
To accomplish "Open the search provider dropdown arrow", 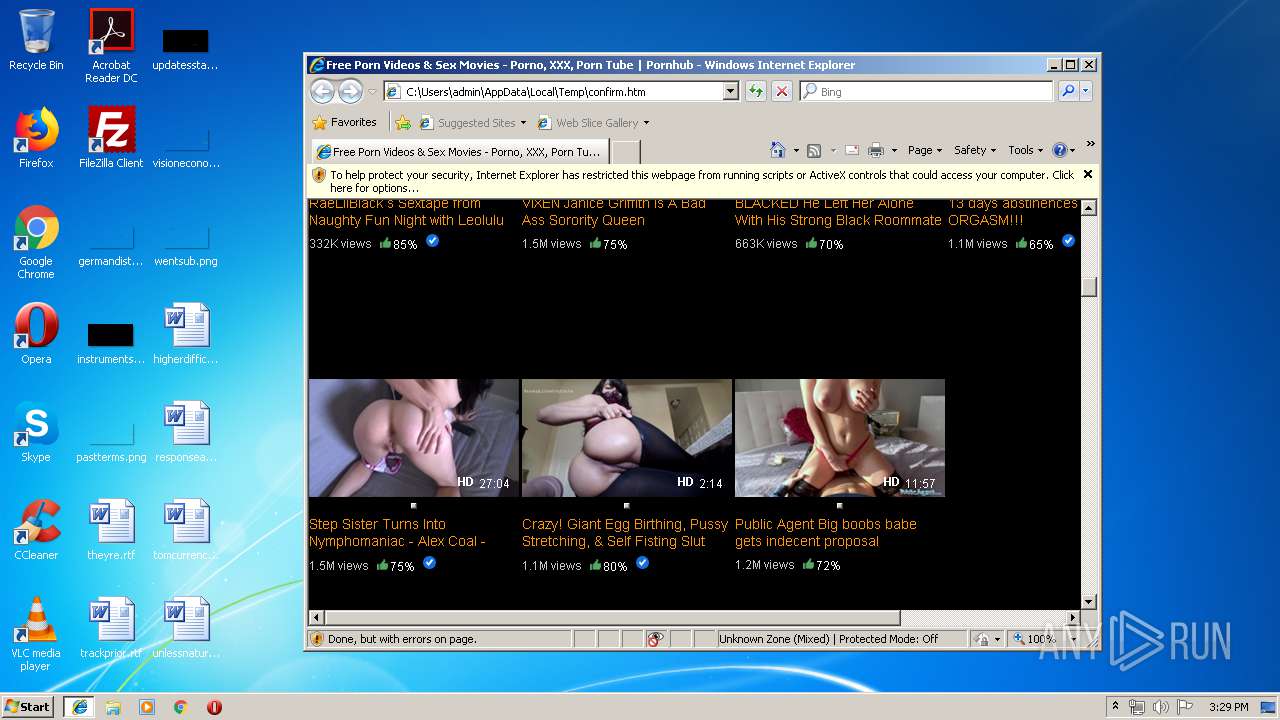I will tap(1086, 91).
